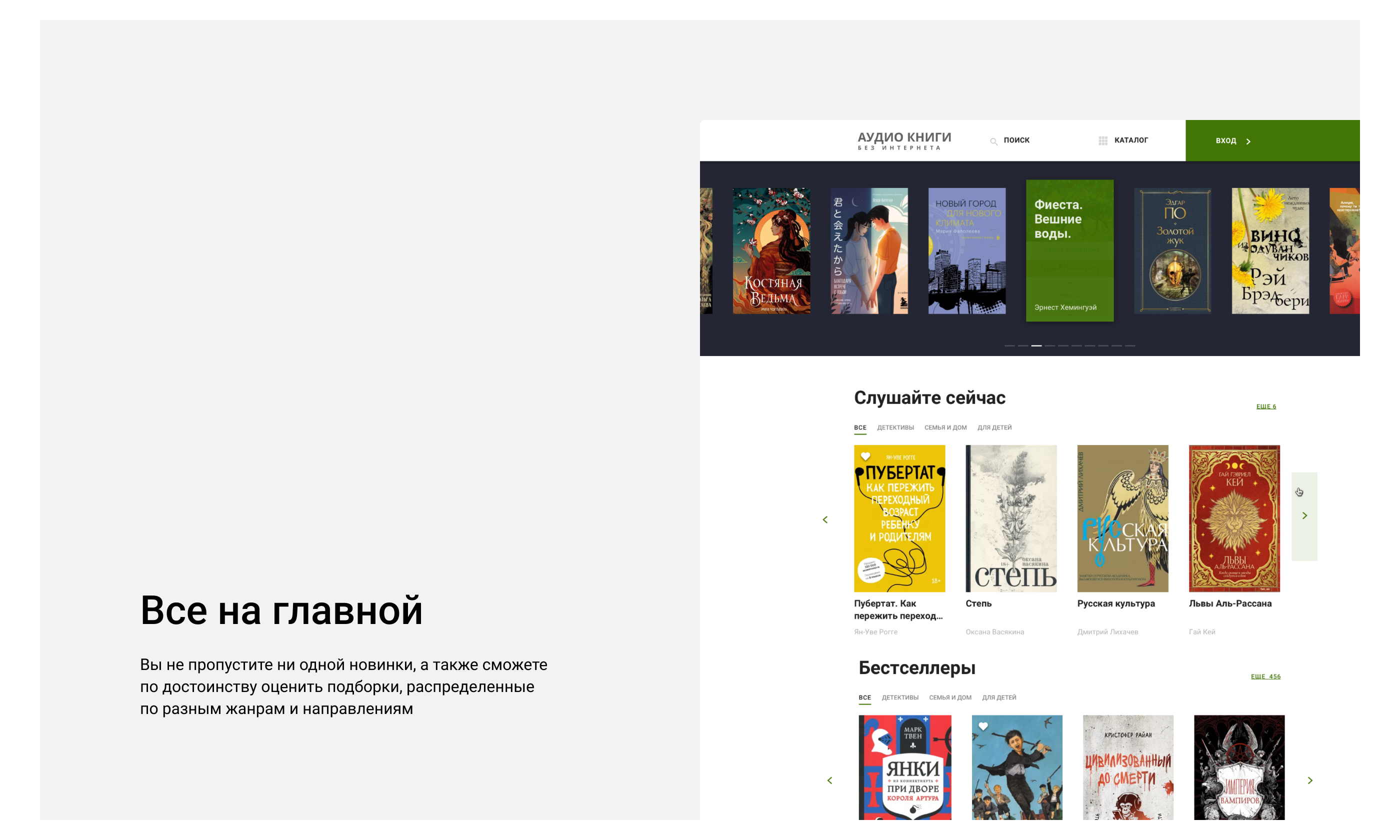
Task: Select ВСЕ tab under Слушайте сейчас
Action: tap(860, 427)
